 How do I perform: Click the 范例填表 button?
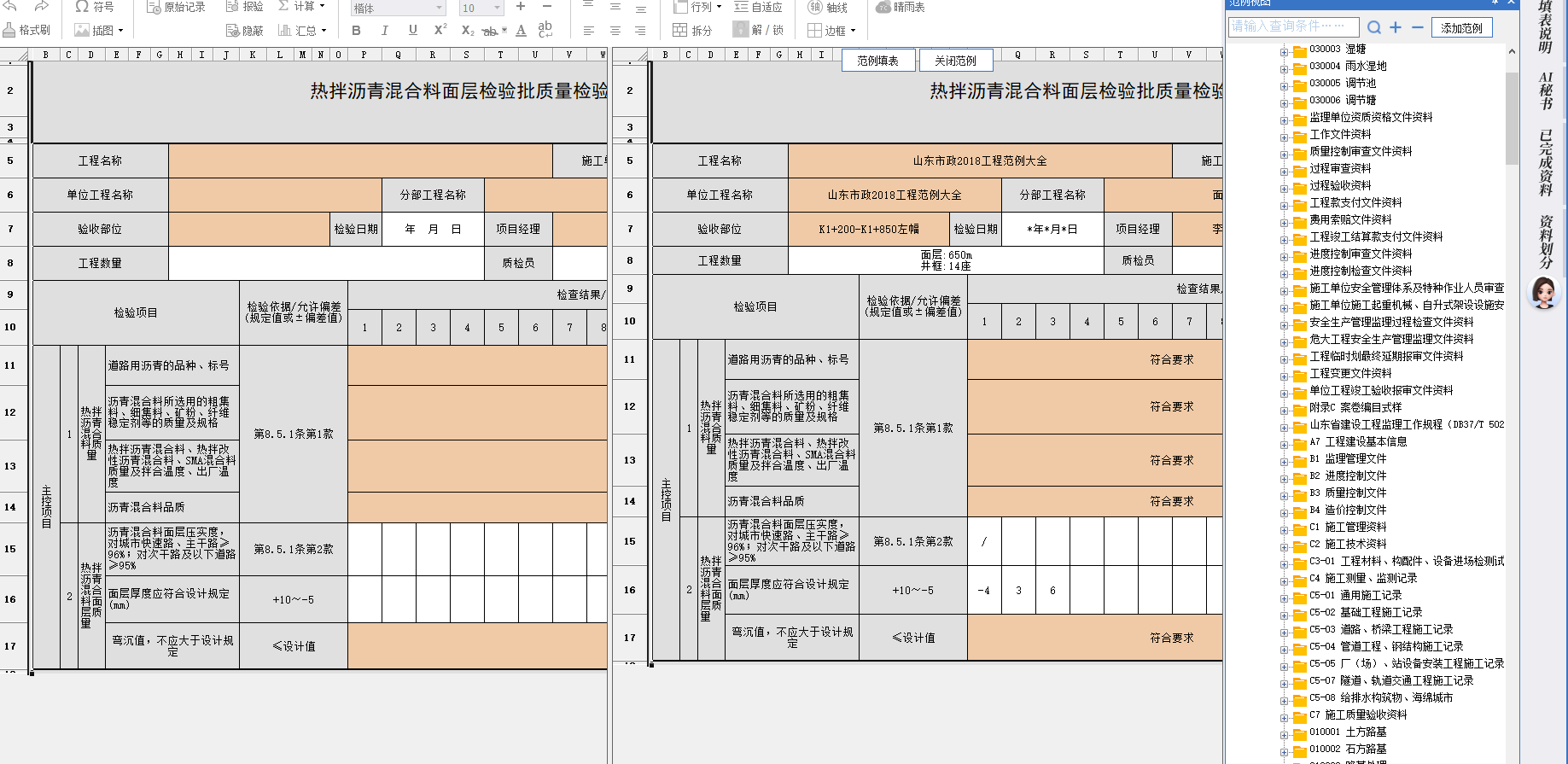877,61
